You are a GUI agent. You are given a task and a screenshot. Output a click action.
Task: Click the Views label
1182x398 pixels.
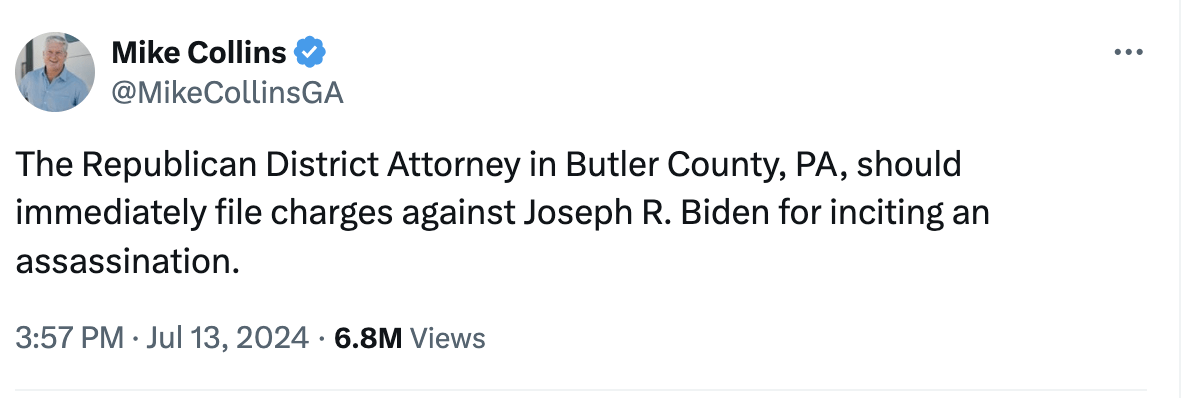(447, 338)
